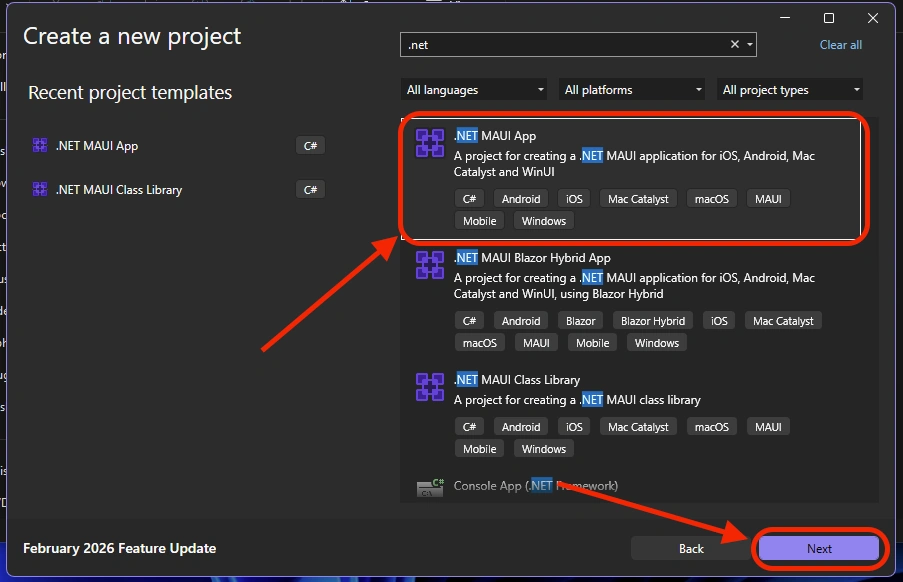Click the Windows tag under .NET MAUI App
The height and width of the screenshot is (582, 903).
point(544,221)
